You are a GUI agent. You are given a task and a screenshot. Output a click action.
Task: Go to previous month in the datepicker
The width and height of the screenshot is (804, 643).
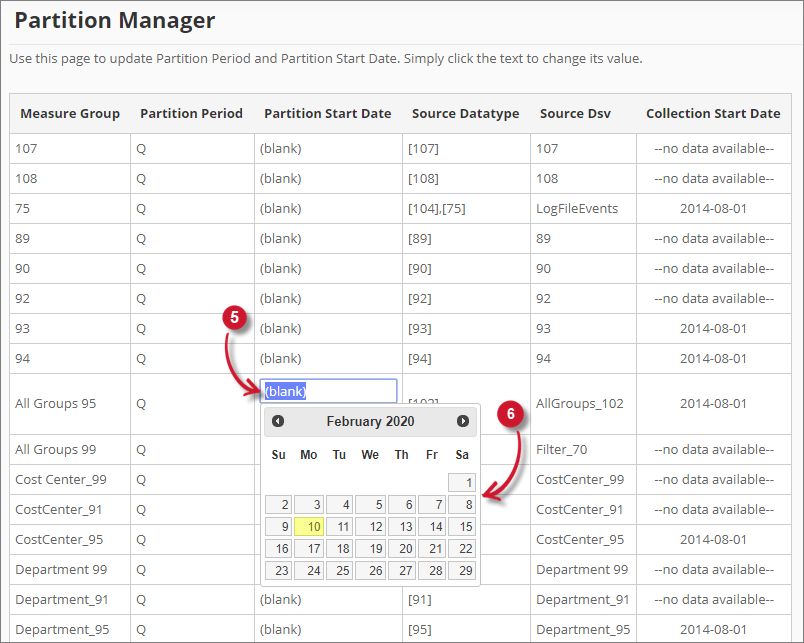coord(278,421)
